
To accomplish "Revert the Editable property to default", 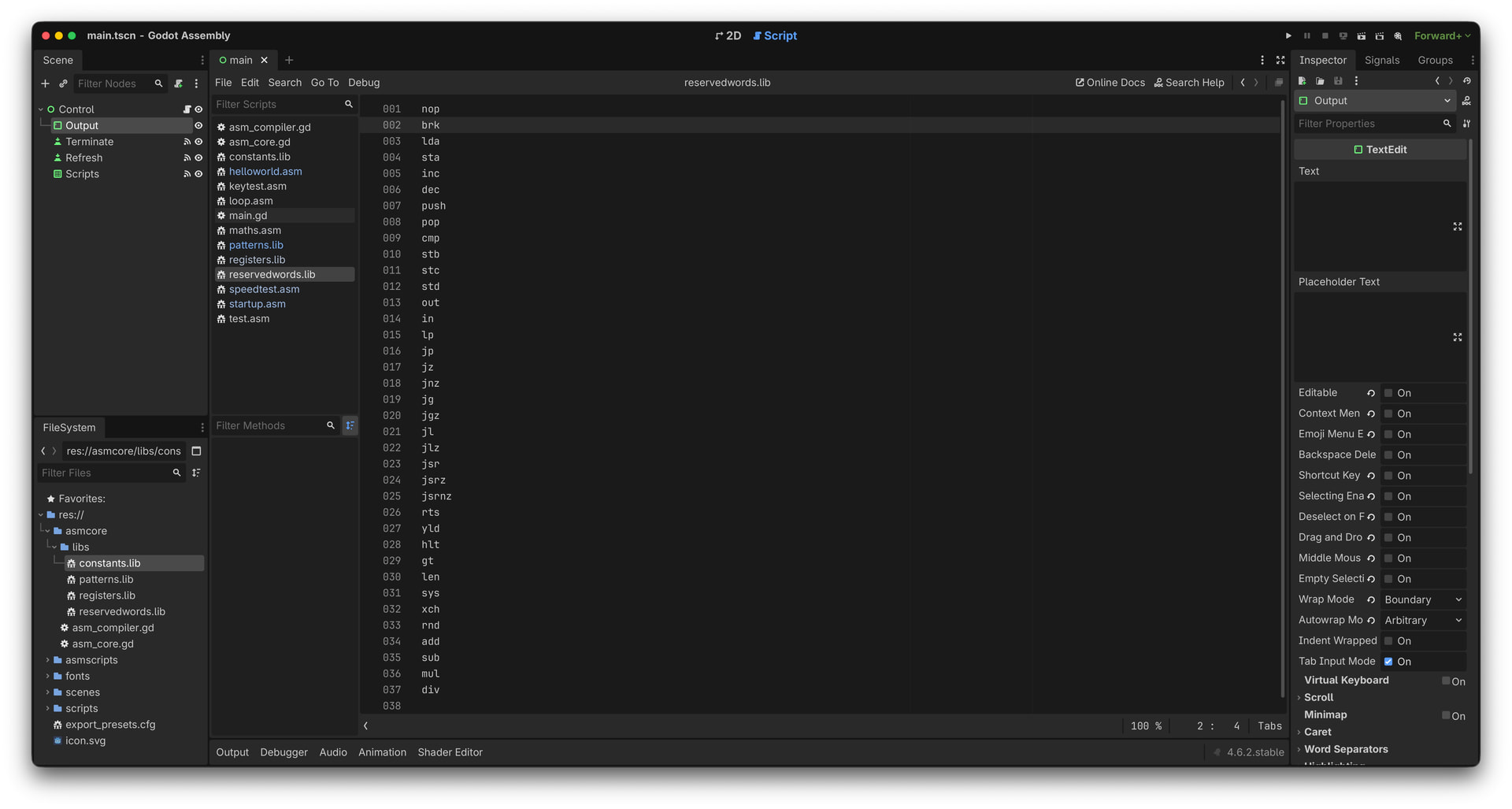I will tap(1371, 393).
